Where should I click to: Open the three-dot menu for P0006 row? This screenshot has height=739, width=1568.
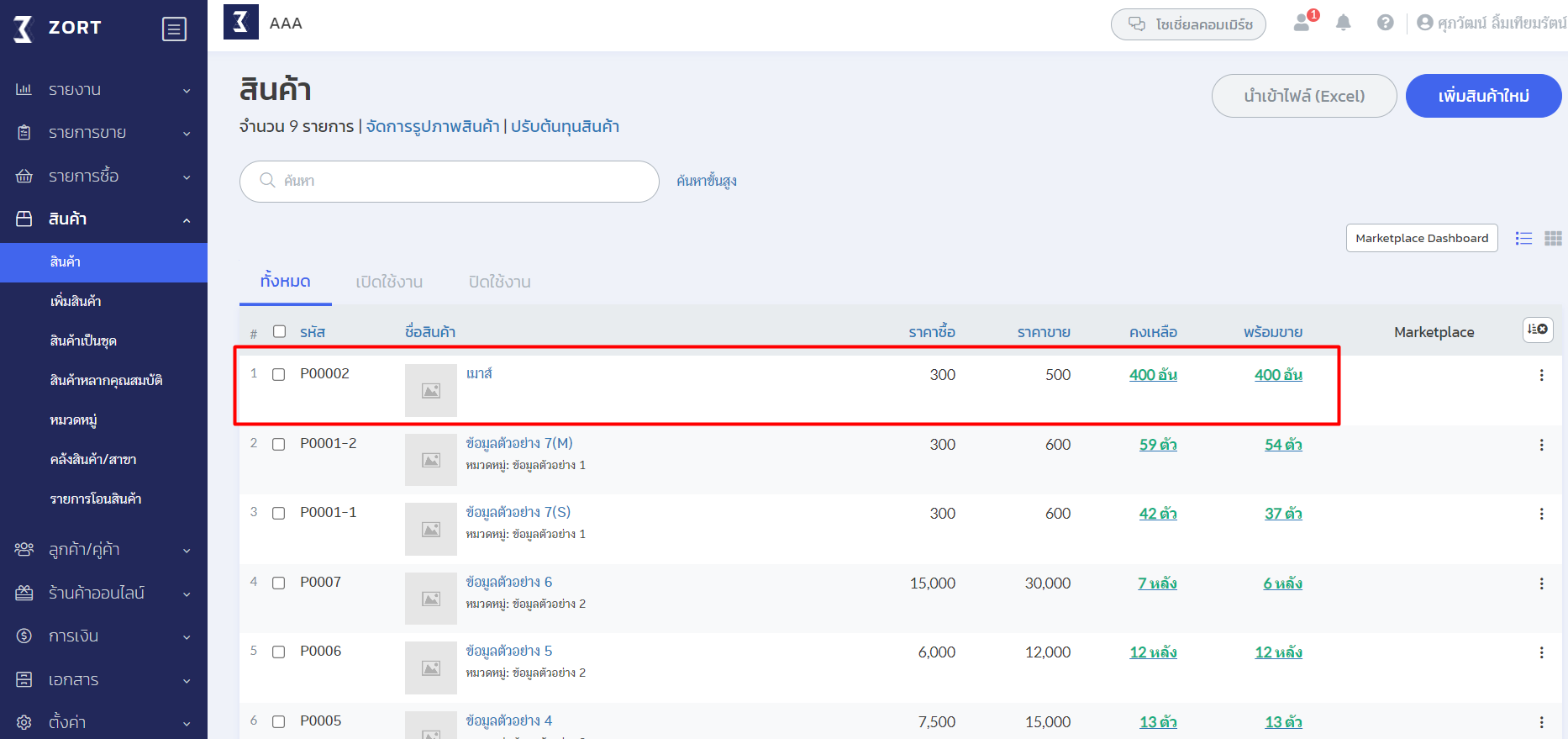[1541, 652]
